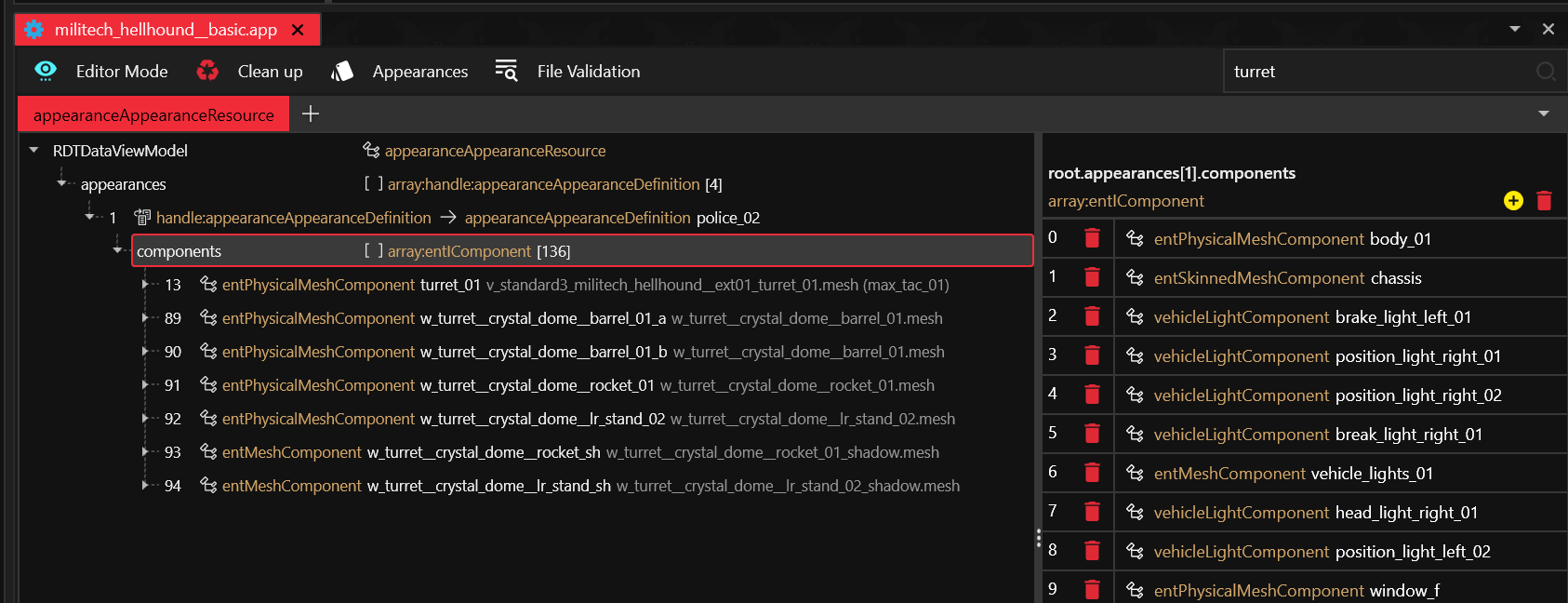Delete the body_01 component row

tap(1092, 239)
